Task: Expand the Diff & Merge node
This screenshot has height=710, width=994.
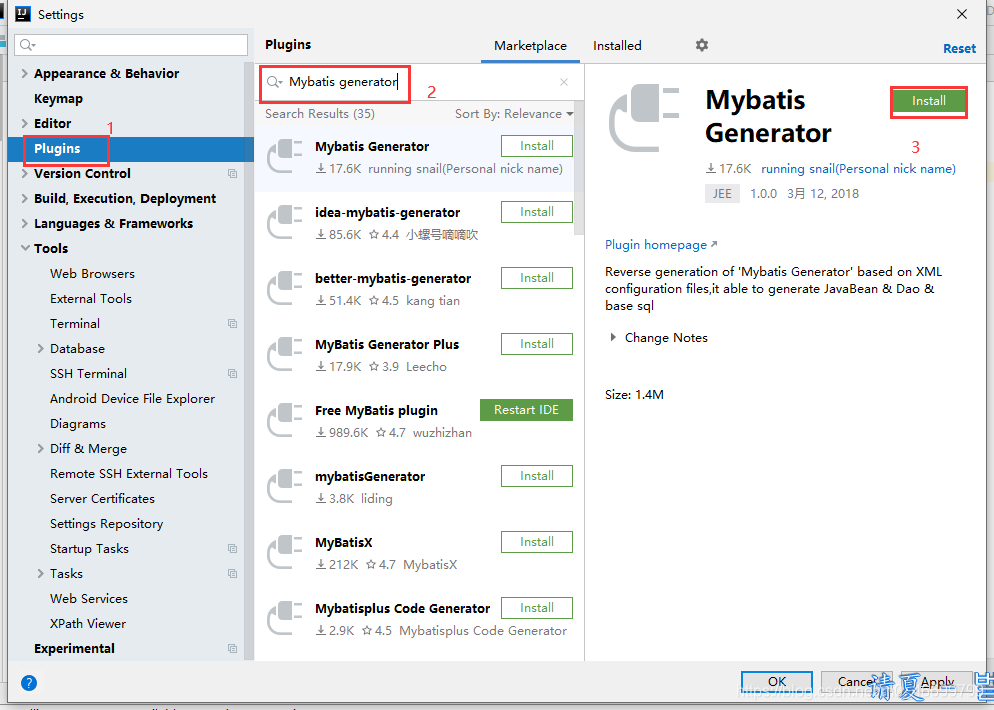Action: coord(41,448)
